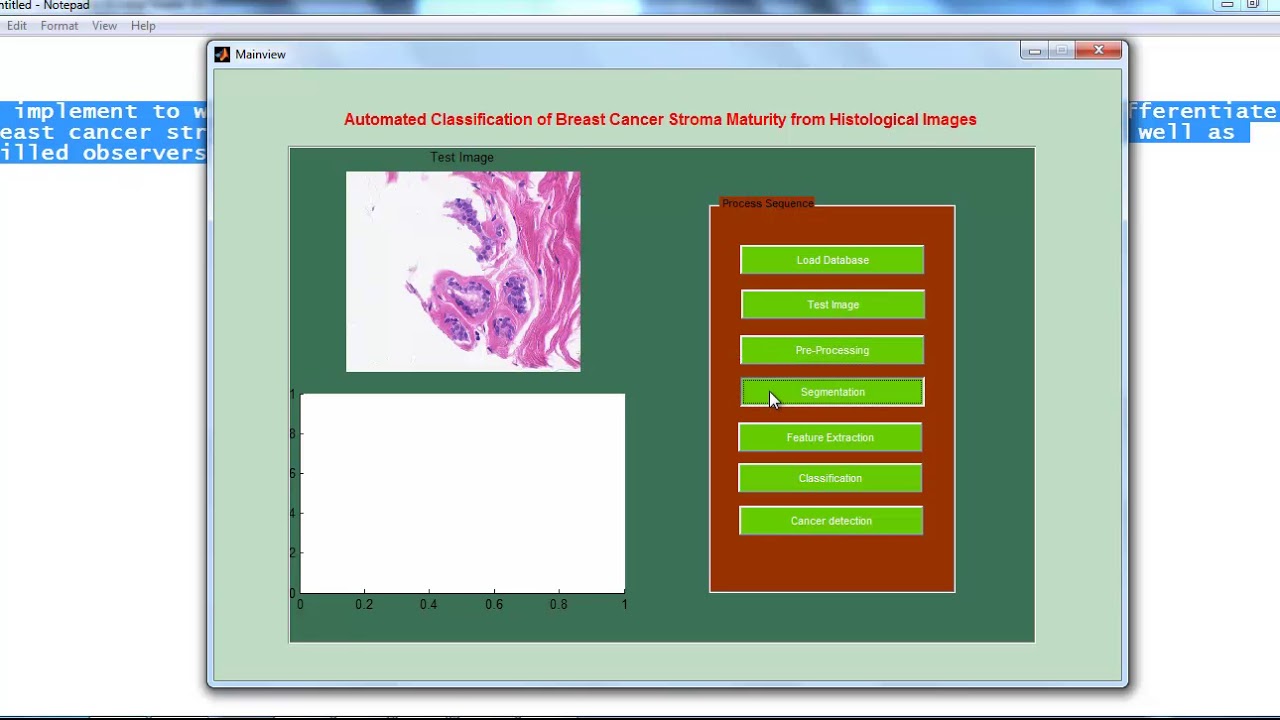The width and height of the screenshot is (1280, 720).
Task: Minimize the Mainview window
Action: pos(1035,50)
